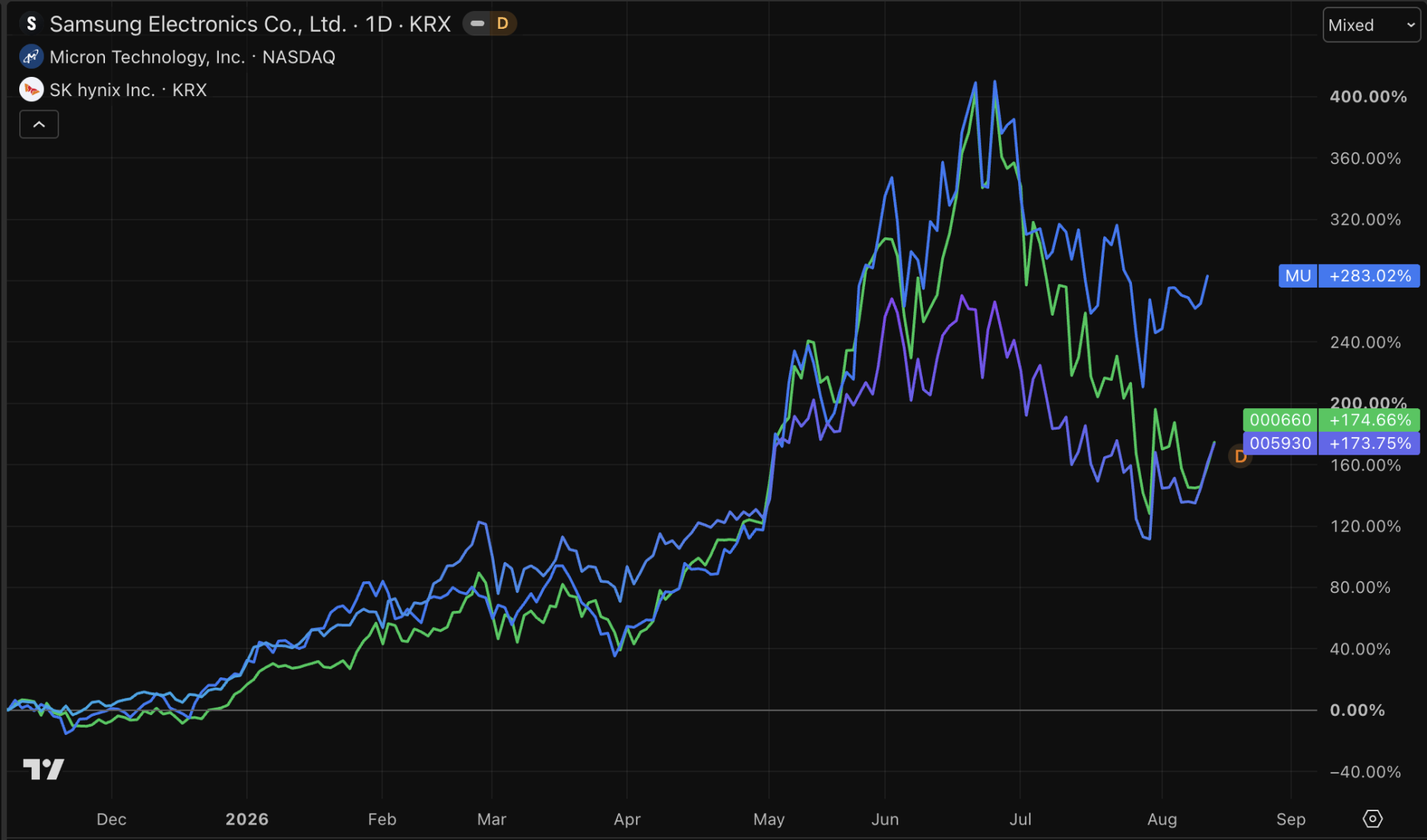Image resolution: width=1427 pixels, height=840 pixels.
Task: Open chart settings hexagon gear icon
Action: (1372, 819)
